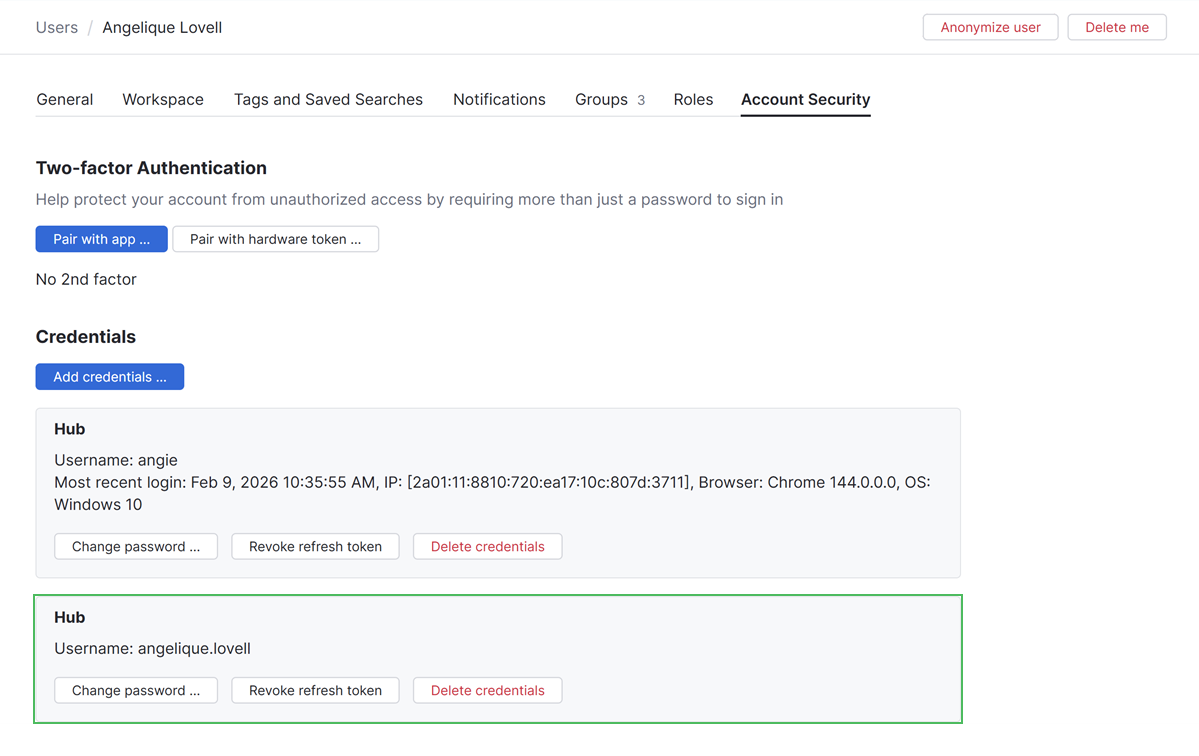Open the Workspace tab
The height and width of the screenshot is (756, 1199).
[x=163, y=99]
